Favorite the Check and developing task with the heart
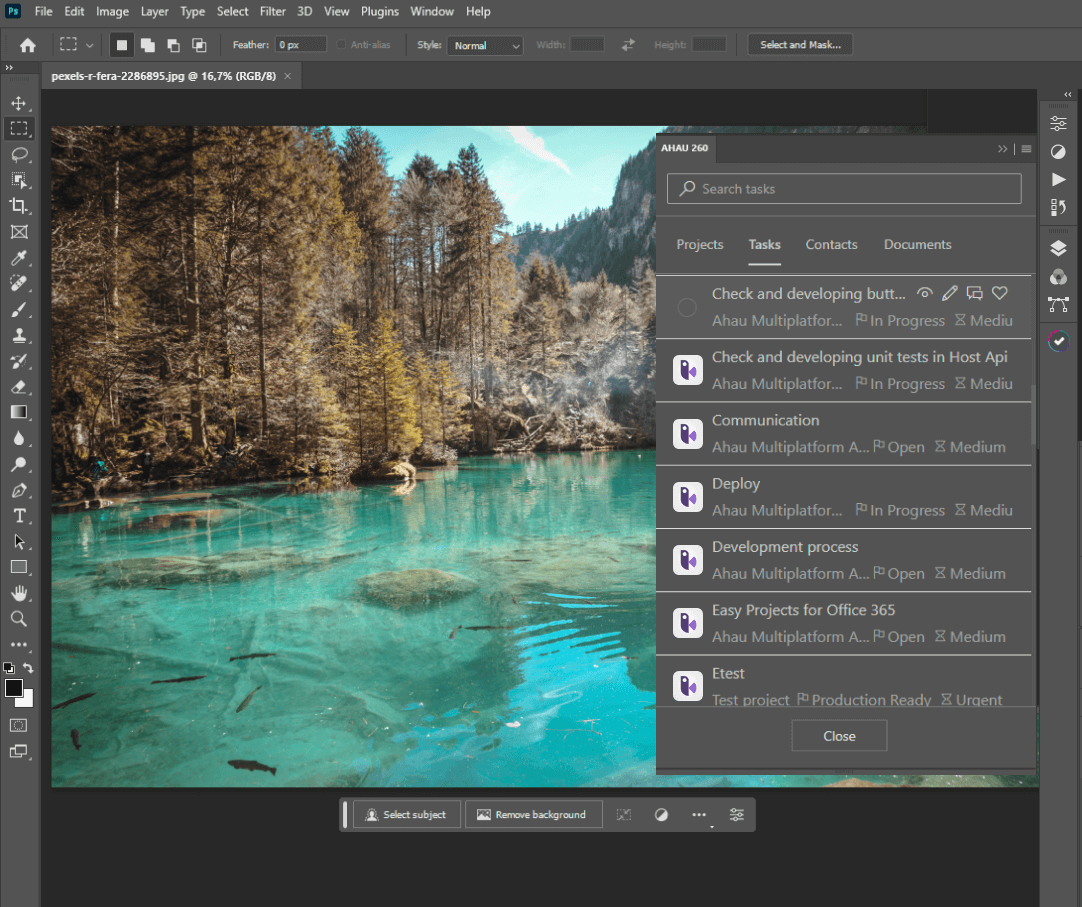The height and width of the screenshot is (907, 1082). (999, 293)
